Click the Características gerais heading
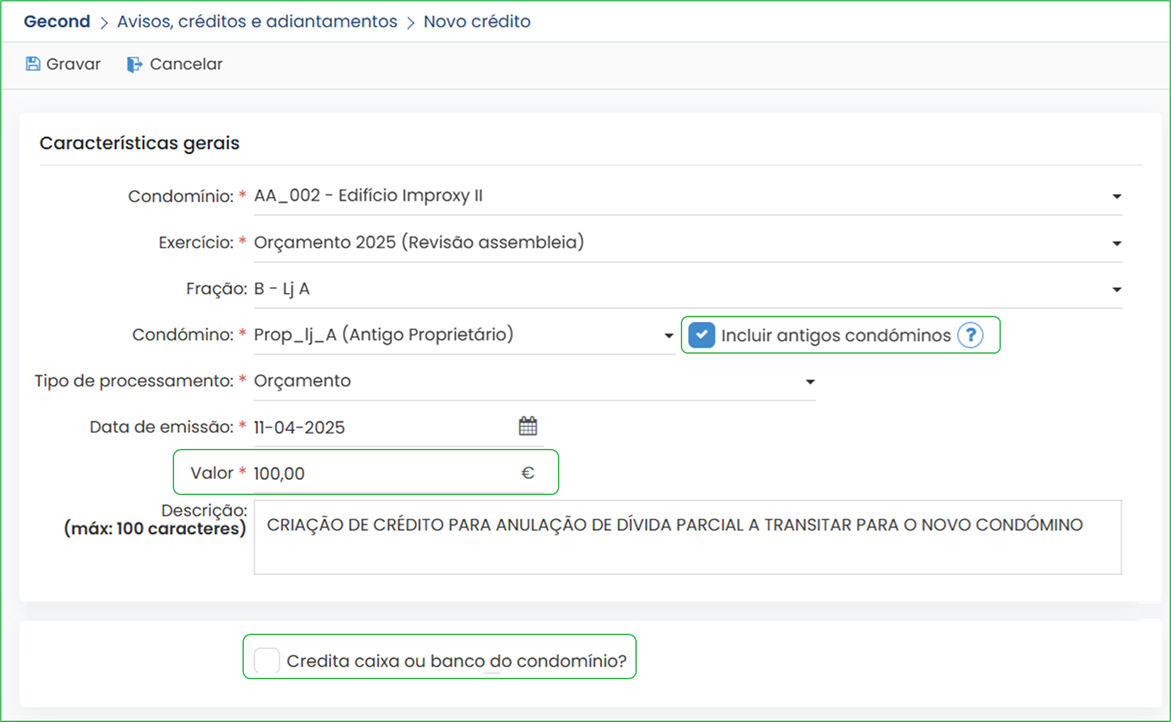 pyautogui.click(x=140, y=143)
